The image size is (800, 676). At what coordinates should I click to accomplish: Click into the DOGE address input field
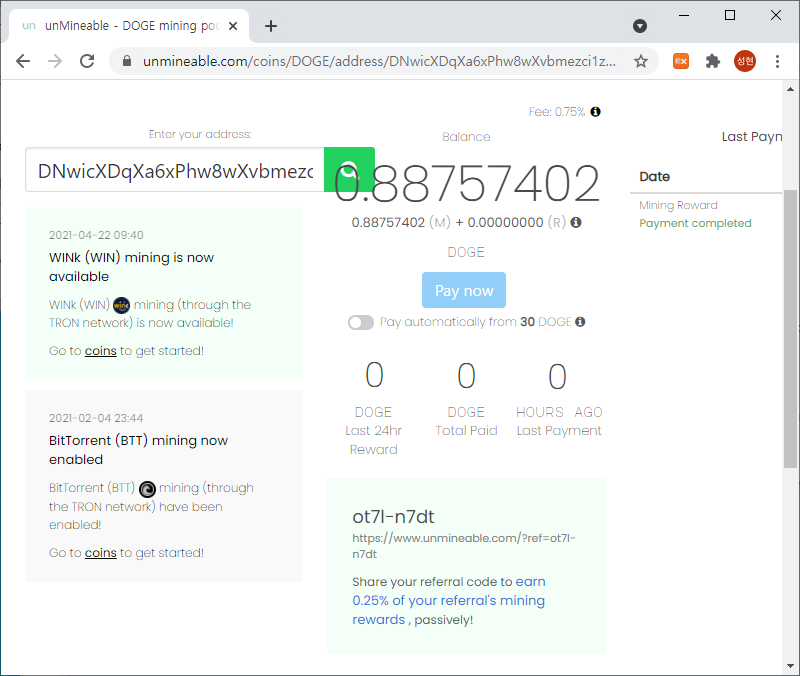[x=174, y=169]
